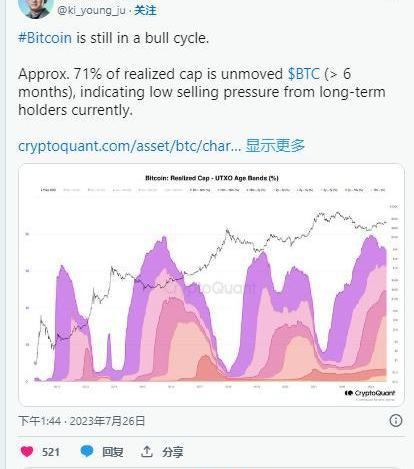Viewport: 414px width, 469px height.
Task: Click the 回复 reply label
Action: (113, 452)
